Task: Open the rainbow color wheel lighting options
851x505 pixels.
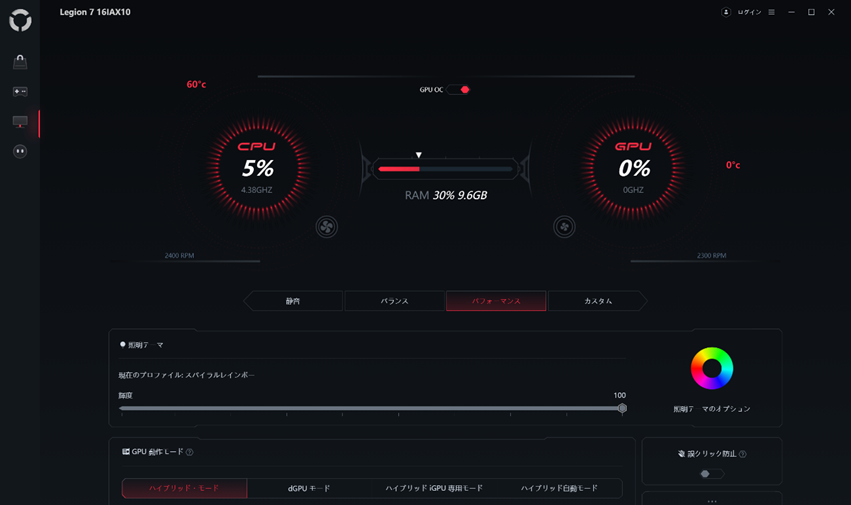Action: 712,368
